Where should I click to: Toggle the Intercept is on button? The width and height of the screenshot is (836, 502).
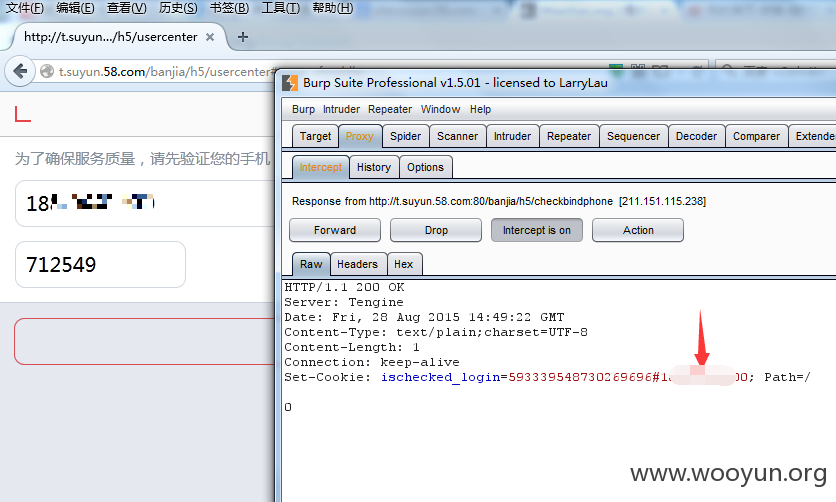(x=537, y=230)
